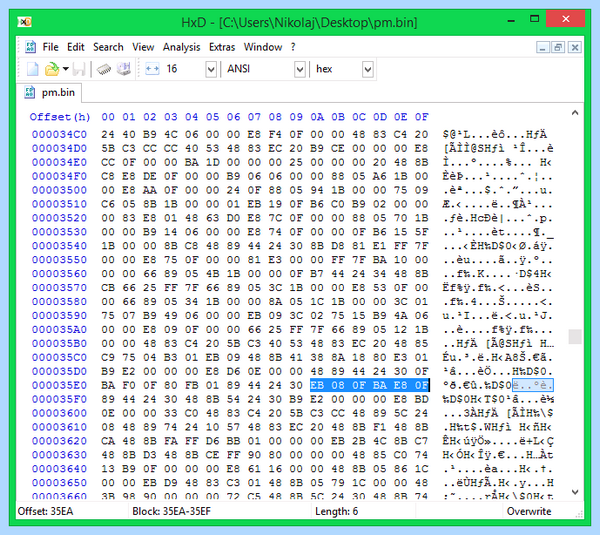Click byte BA at start of row 000035E0
Viewport: 600px width, 535px height.
pos(108,385)
